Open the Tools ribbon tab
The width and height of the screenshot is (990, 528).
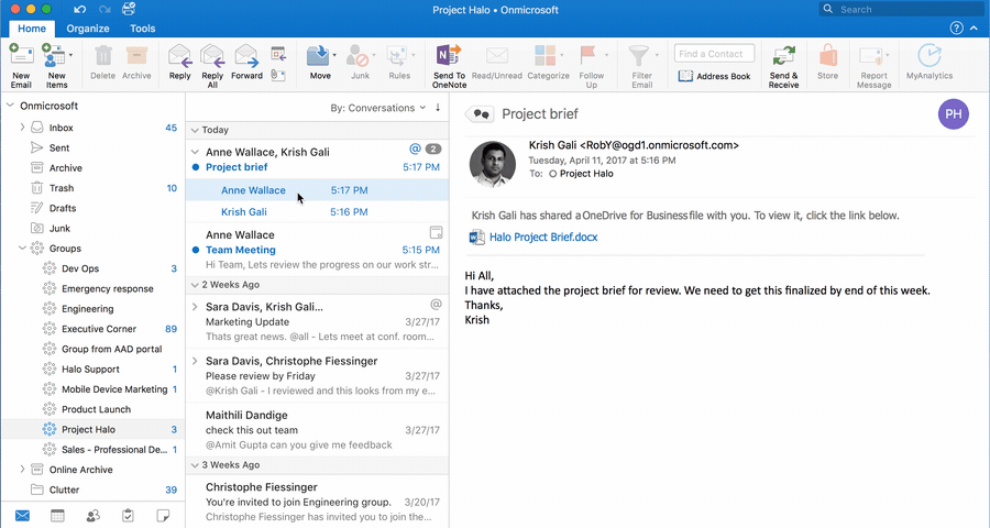click(143, 28)
